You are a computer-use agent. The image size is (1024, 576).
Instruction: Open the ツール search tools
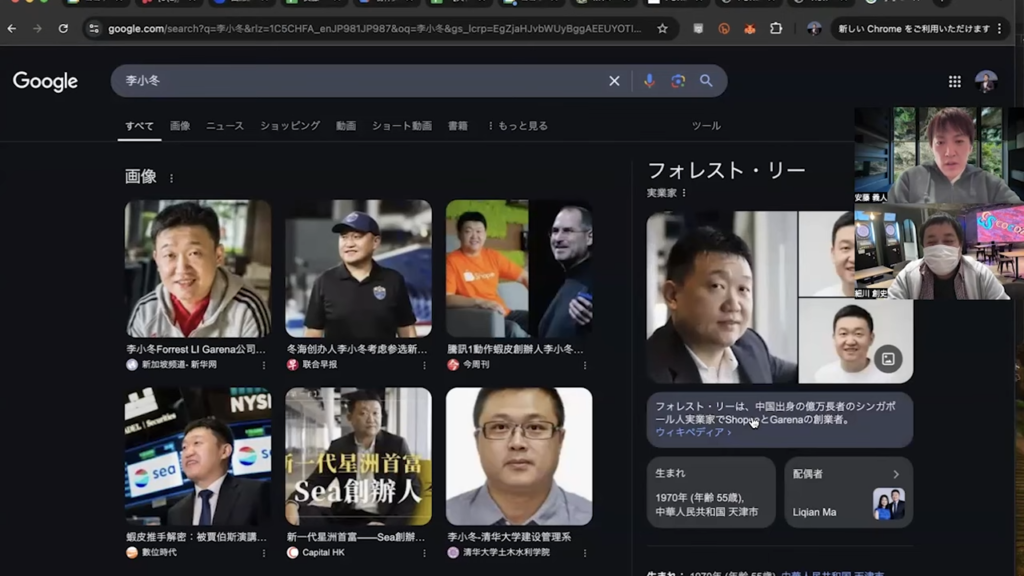pyautogui.click(x=706, y=125)
